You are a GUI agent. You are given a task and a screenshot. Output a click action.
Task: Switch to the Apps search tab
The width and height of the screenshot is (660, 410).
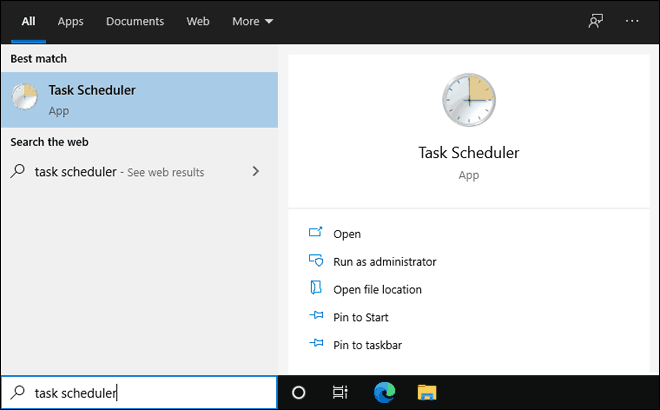(x=70, y=21)
